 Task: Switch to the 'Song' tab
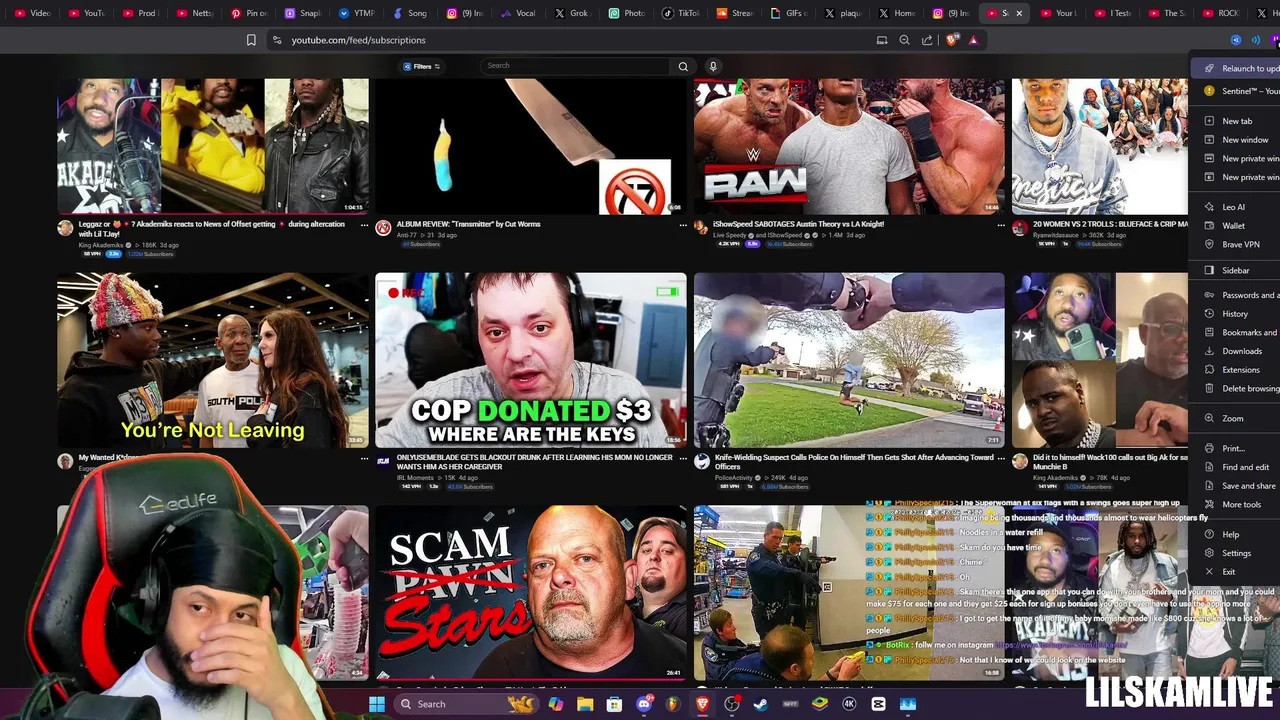point(411,13)
